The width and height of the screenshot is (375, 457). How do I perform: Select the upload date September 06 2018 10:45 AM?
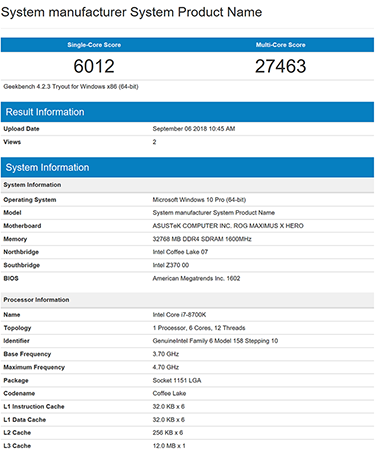(x=194, y=129)
